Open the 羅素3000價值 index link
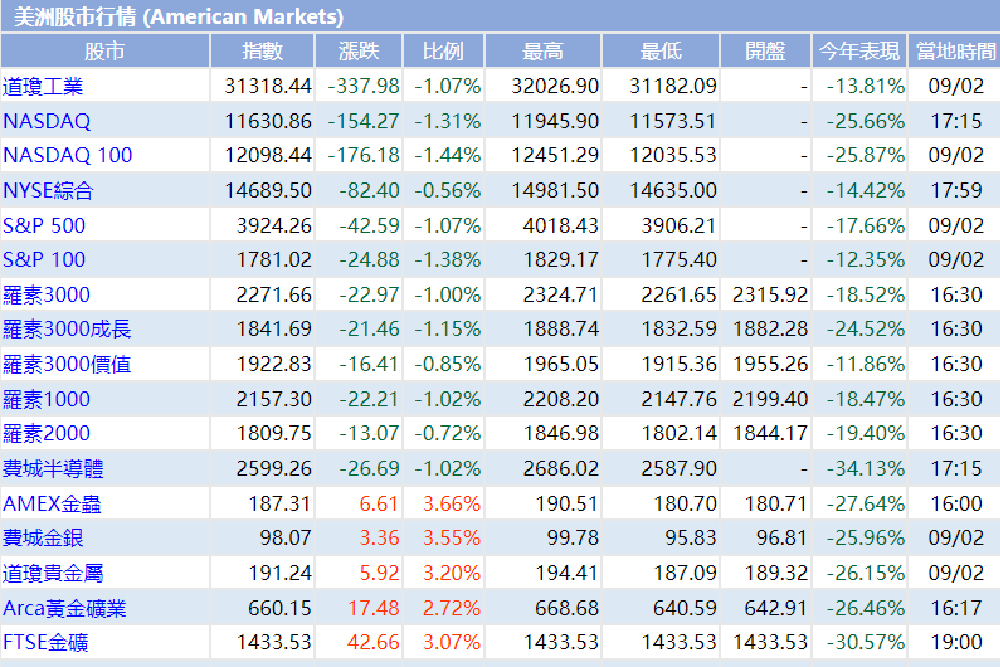This screenshot has width=1000, height=667. coord(67,364)
